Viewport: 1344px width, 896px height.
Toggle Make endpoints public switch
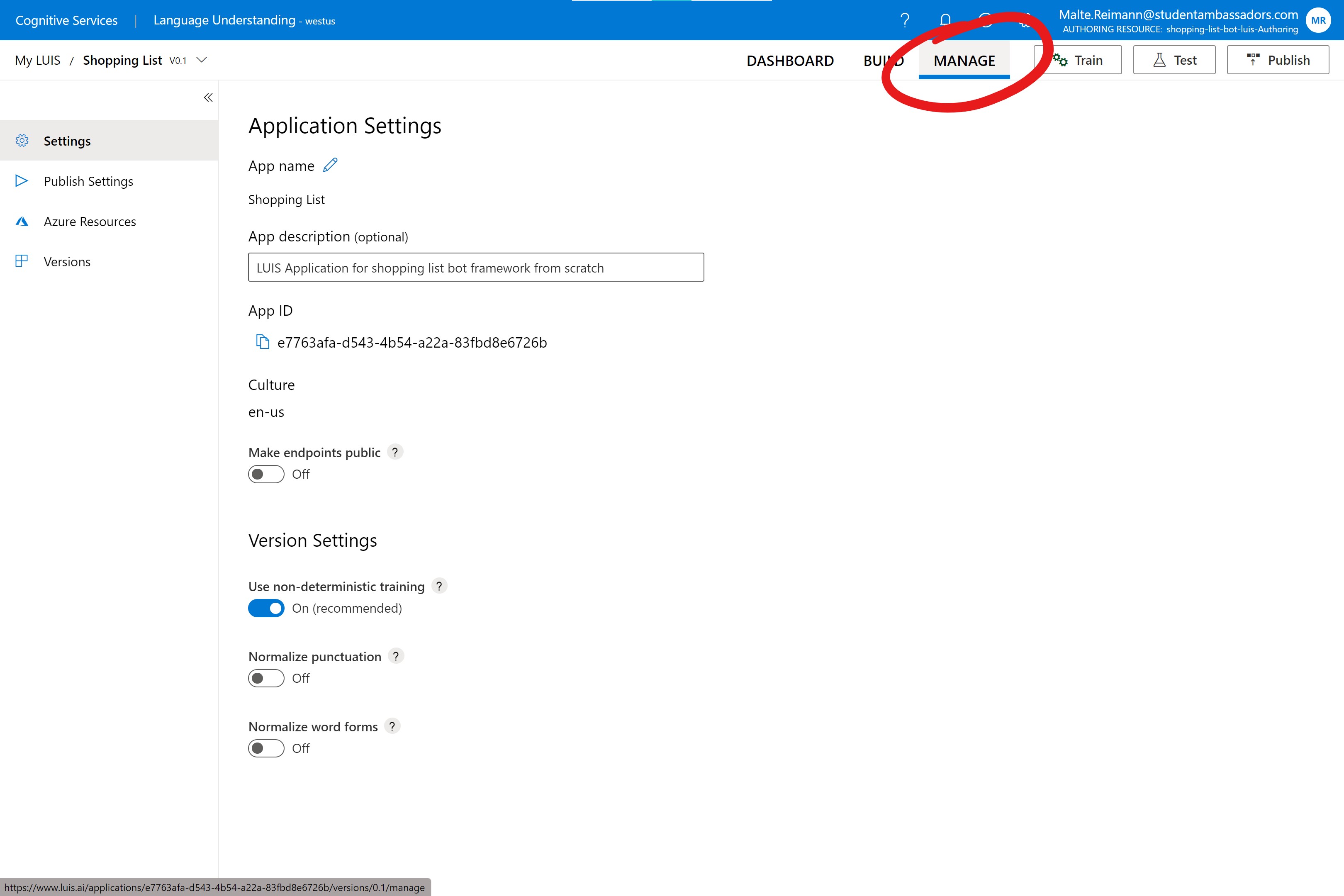point(266,473)
